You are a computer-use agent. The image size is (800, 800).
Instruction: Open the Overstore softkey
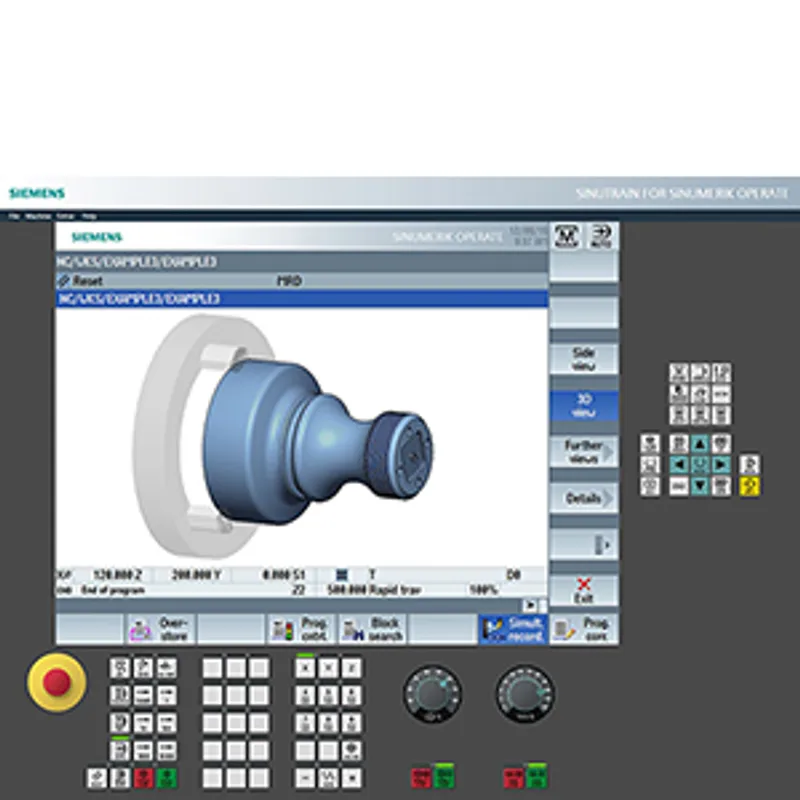point(160,629)
